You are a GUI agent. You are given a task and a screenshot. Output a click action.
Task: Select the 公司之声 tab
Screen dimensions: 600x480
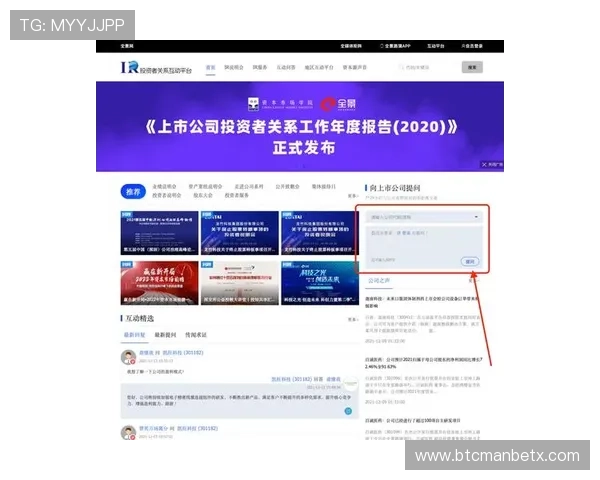click(379, 281)
